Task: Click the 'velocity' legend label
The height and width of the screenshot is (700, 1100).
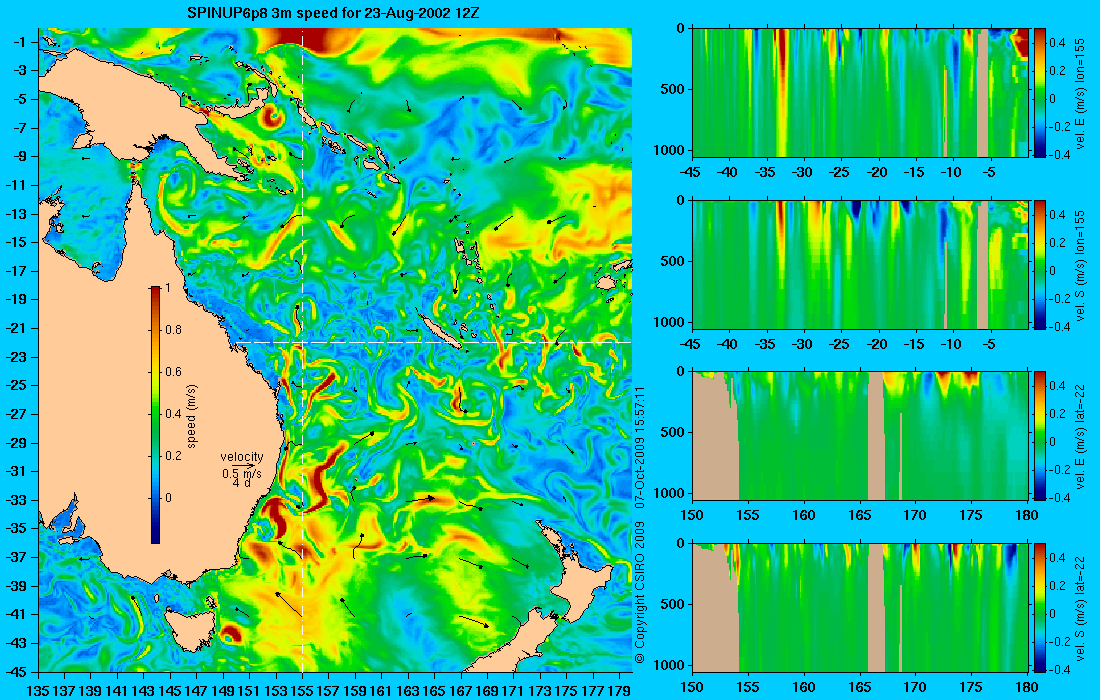Action: coord(242,457)
